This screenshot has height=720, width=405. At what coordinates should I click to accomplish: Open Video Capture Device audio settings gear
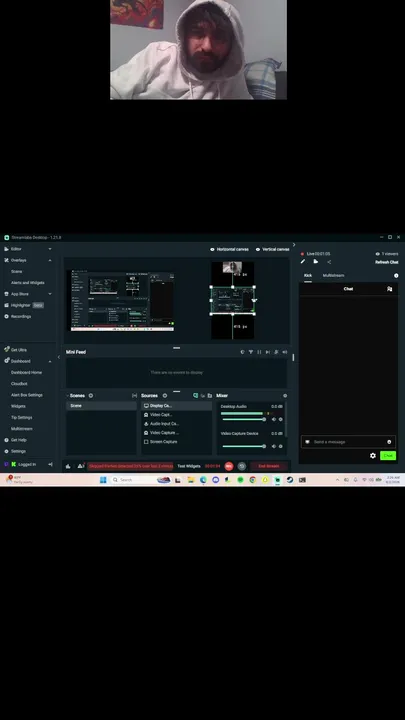coord(281,446)
